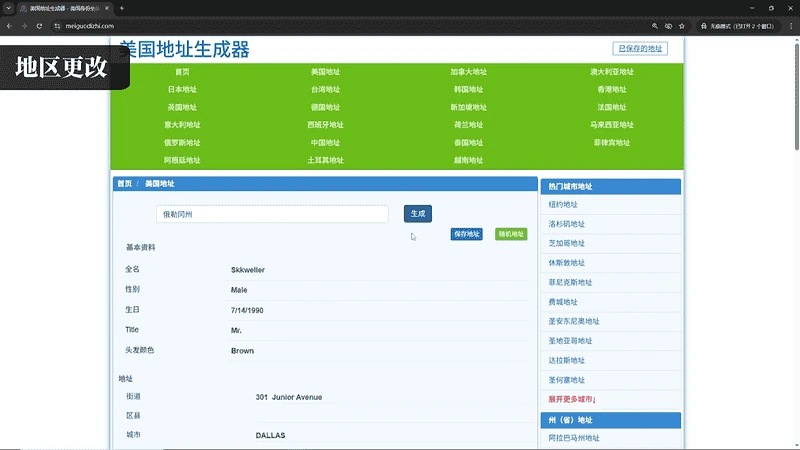The width and height of the screenshot is (800, 450).
Task: Open 西班牙地址 navigation link
Action: 326,124
